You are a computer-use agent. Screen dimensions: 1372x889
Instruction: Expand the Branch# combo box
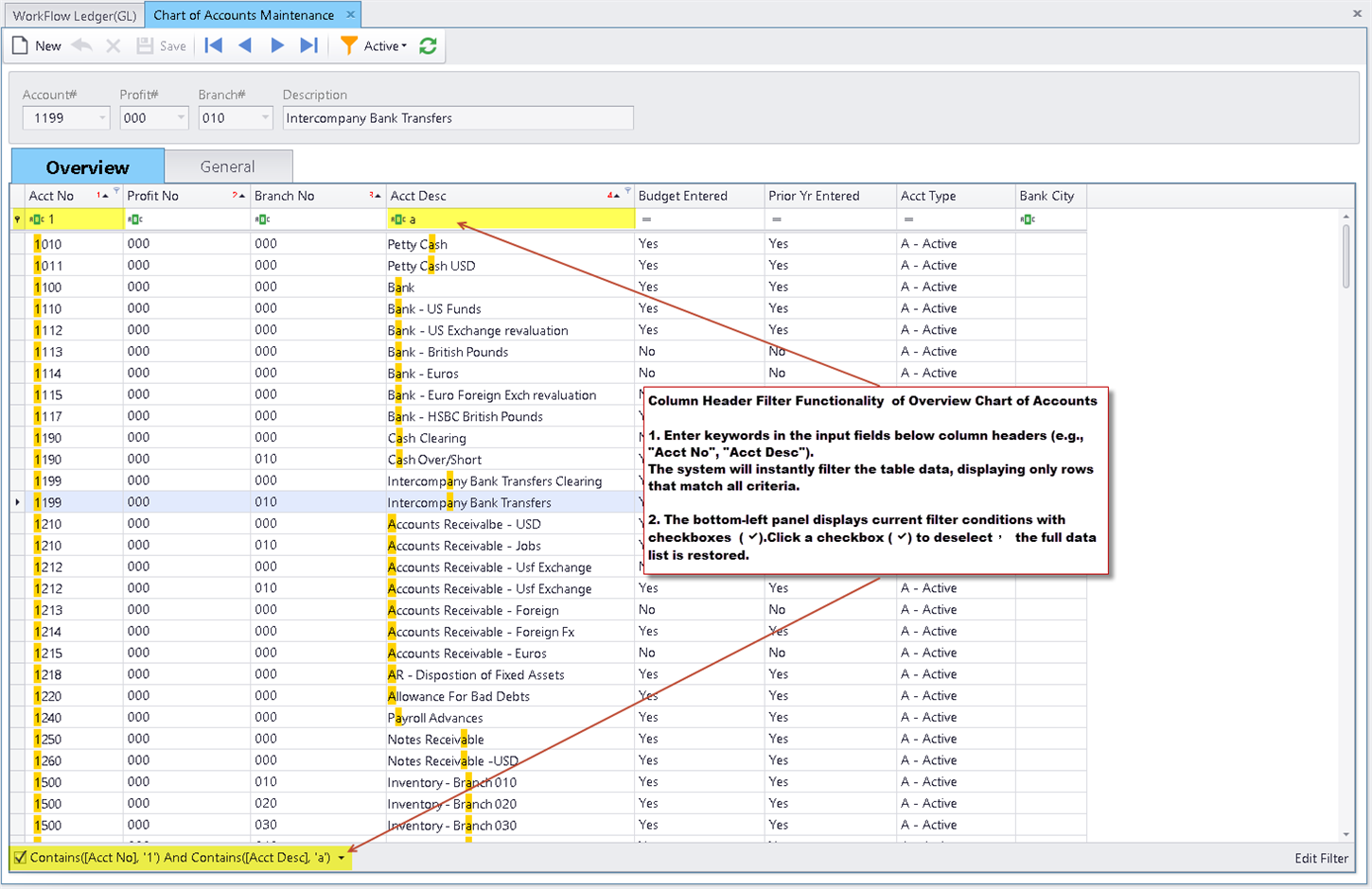264,118
